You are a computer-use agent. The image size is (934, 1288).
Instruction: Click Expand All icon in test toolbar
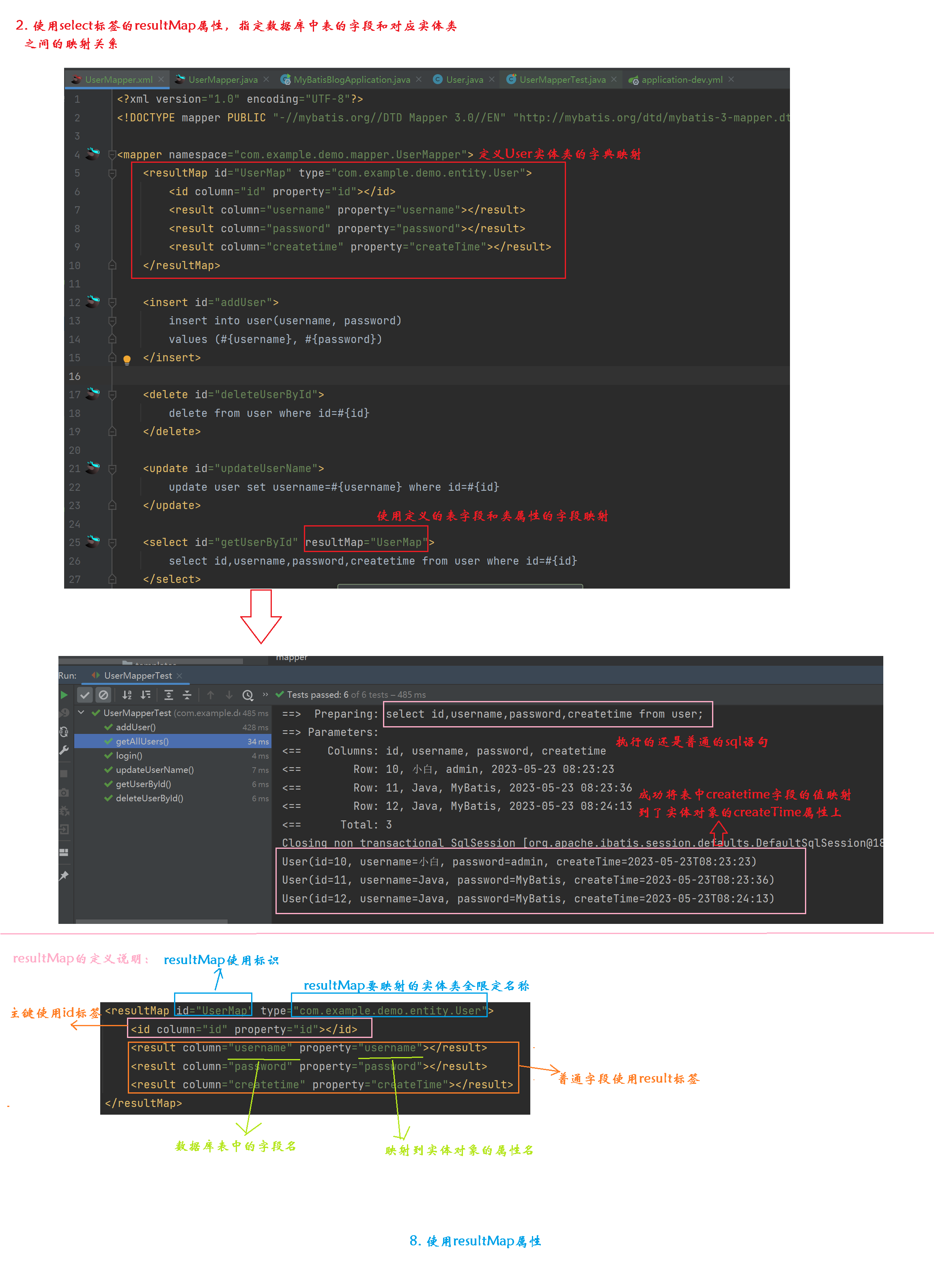[169, 695]
